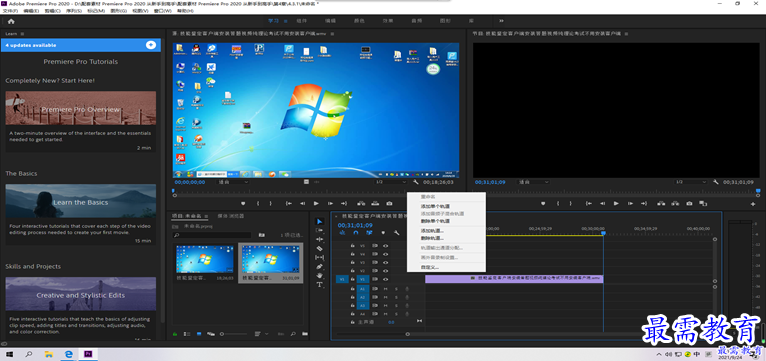Open timeline display settings wrench

coord(396,233)
